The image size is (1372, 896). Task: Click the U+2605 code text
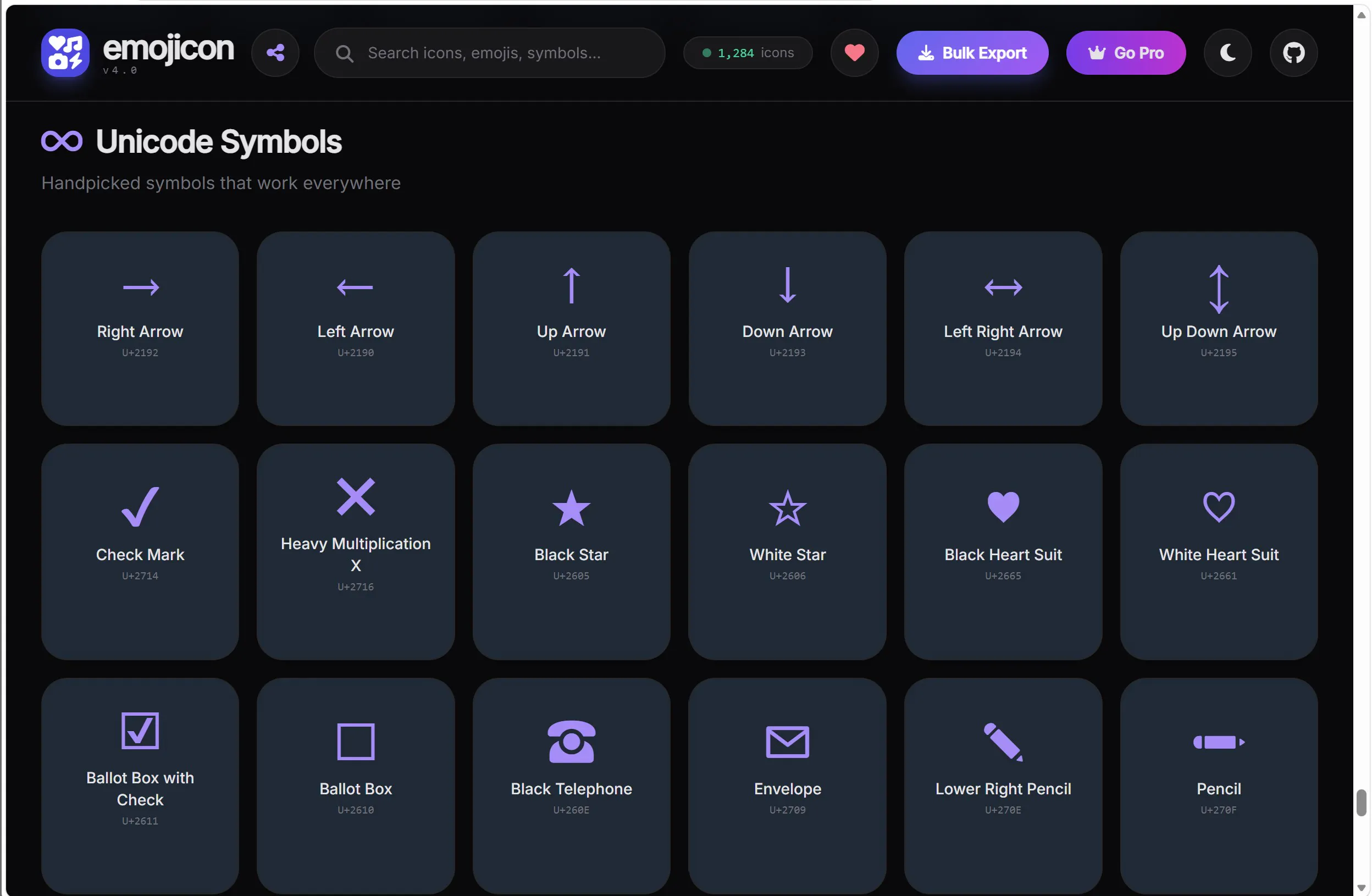coord(571,576)
